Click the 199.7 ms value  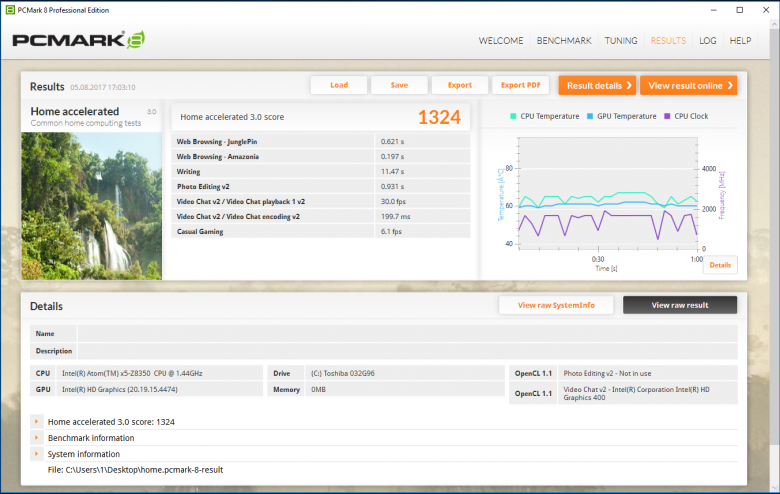pyautogui.click(x=395, y=216)
